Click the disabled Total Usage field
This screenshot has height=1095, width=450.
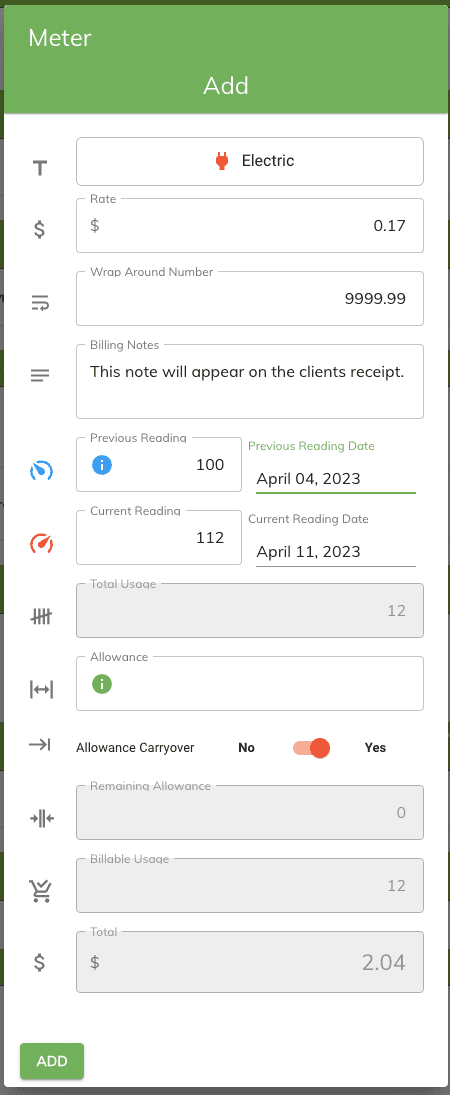(x=249, y=610)
